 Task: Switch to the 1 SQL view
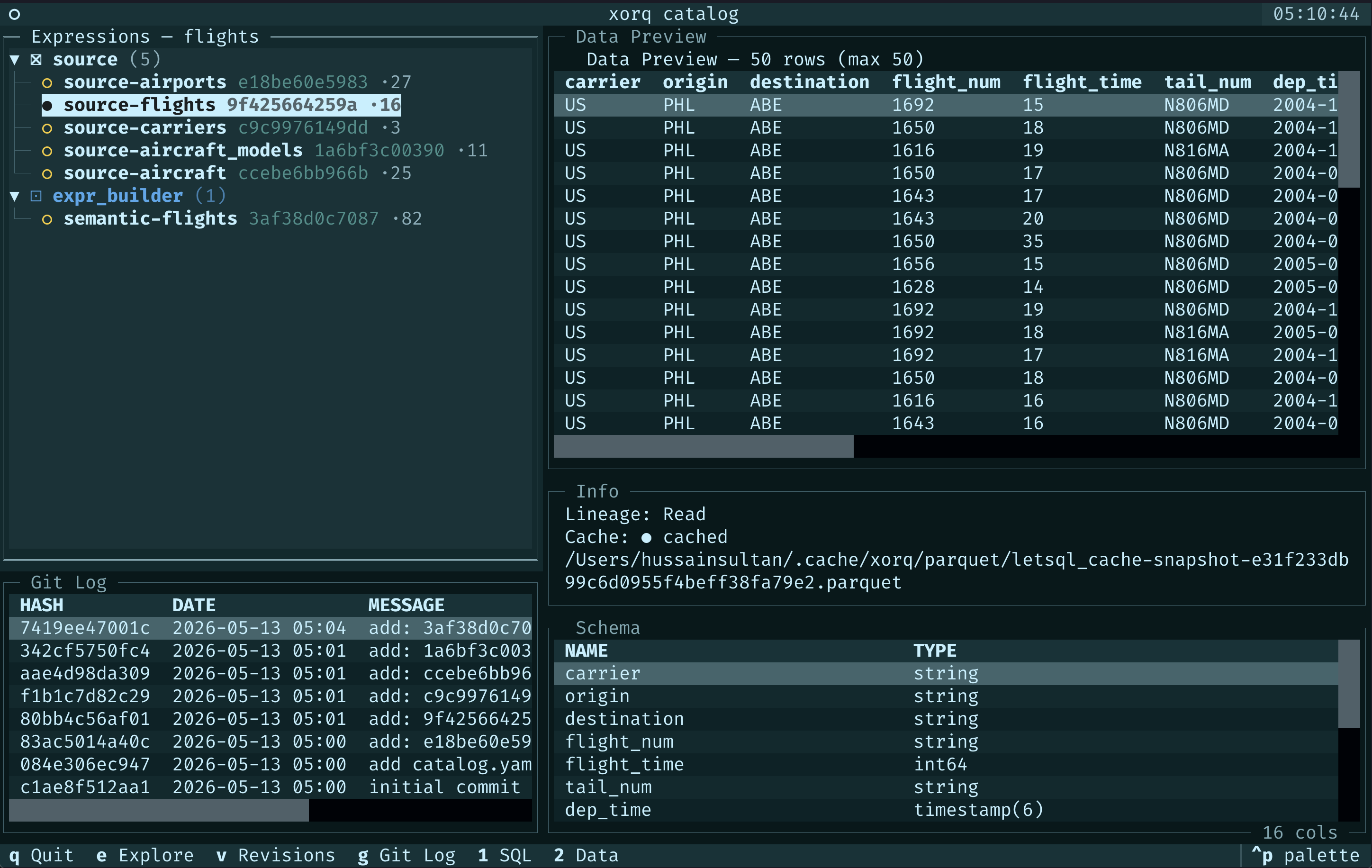pos(504,856)
